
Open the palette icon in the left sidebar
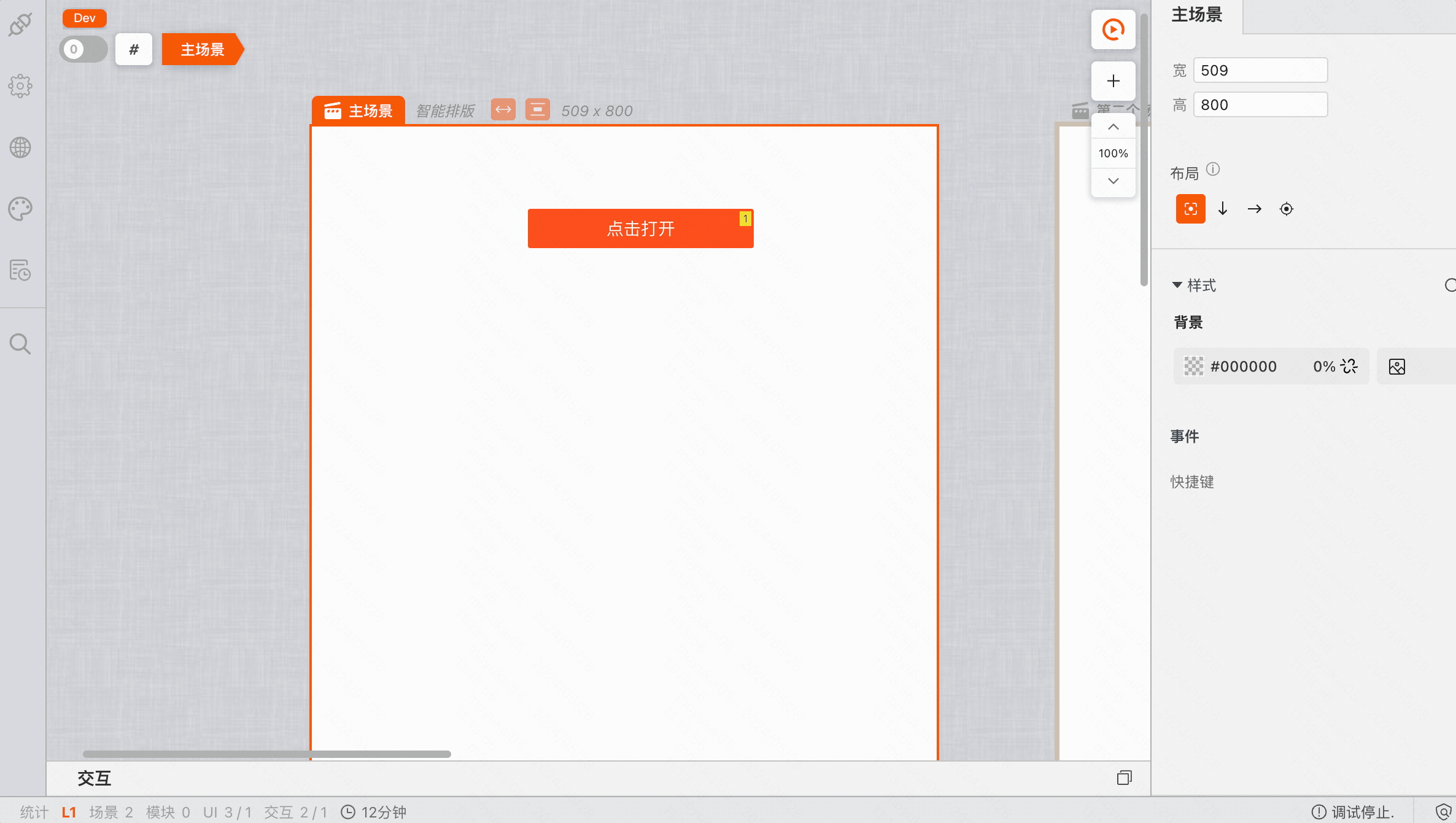click(x=20, y=209)
